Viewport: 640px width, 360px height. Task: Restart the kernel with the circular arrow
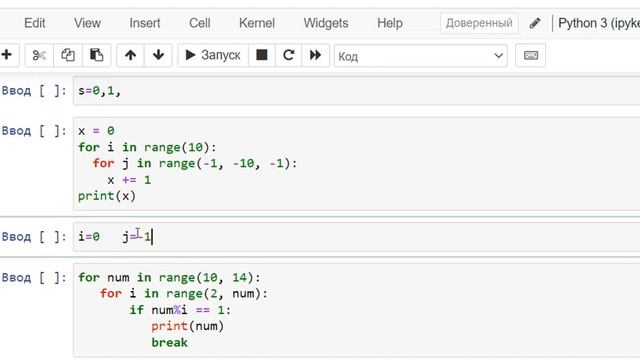(289, 55)
